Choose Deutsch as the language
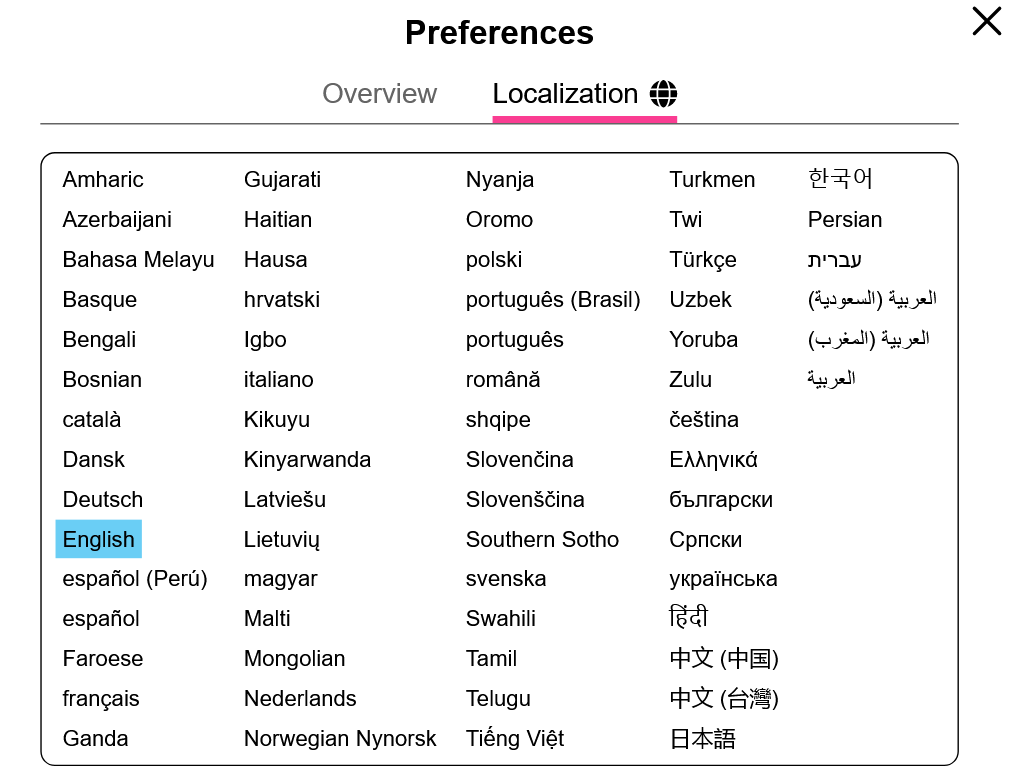The height and width of the screenshot is (772, 1009). (x=103, y=499)
